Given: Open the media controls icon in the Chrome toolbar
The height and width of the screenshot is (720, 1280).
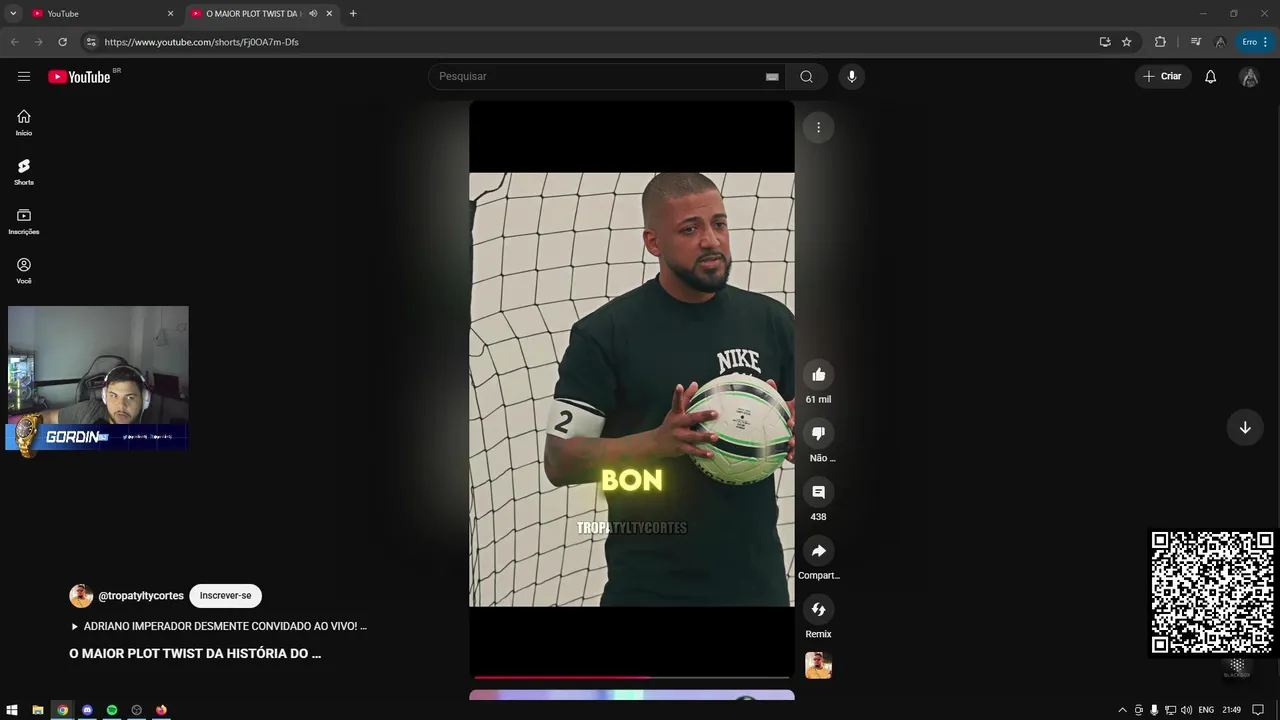Looking at the screenshot, I should 1195,42.
